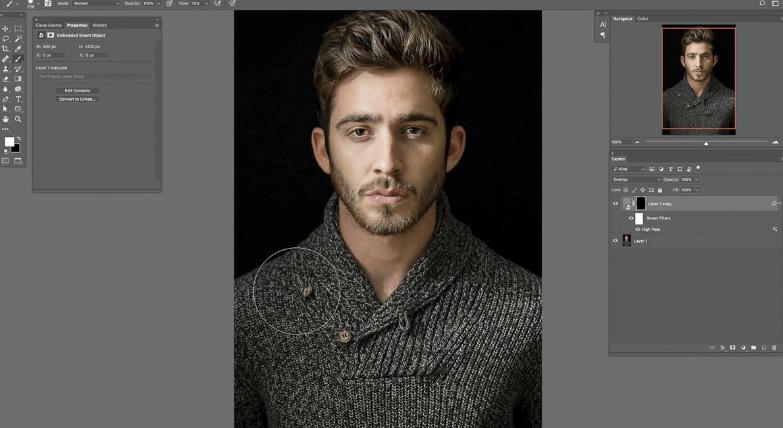Switch to the Properties tab

coord(77,25)
